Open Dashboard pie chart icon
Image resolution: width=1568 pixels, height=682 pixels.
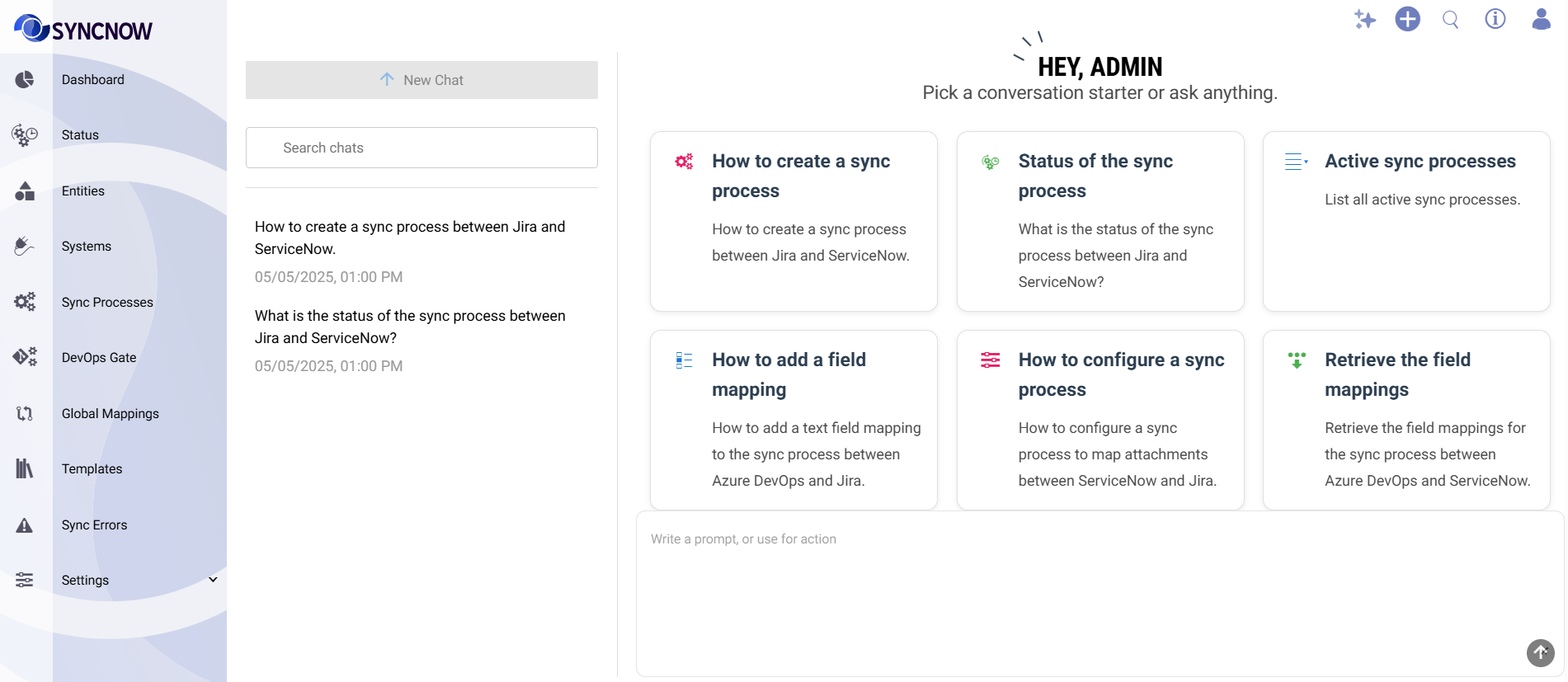[x=25, y=79]
